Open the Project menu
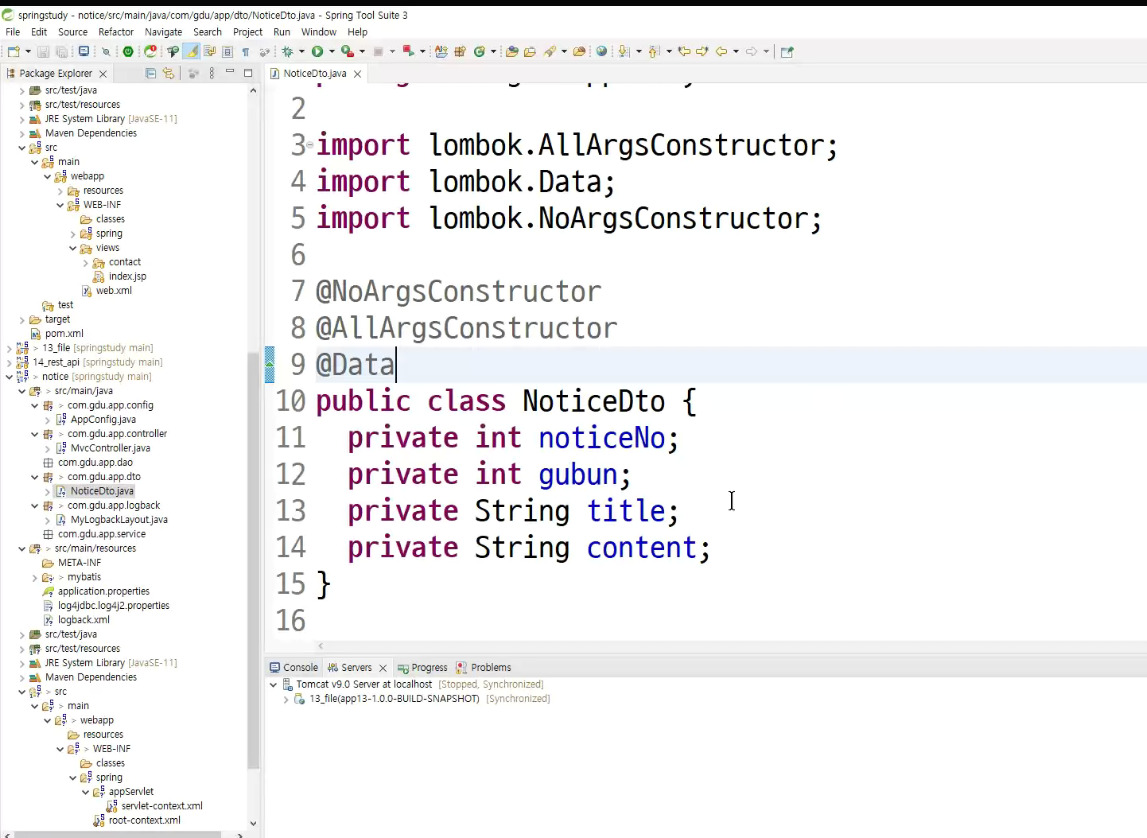Viewport: 1147px width, 838px height. tap(247, 32)
